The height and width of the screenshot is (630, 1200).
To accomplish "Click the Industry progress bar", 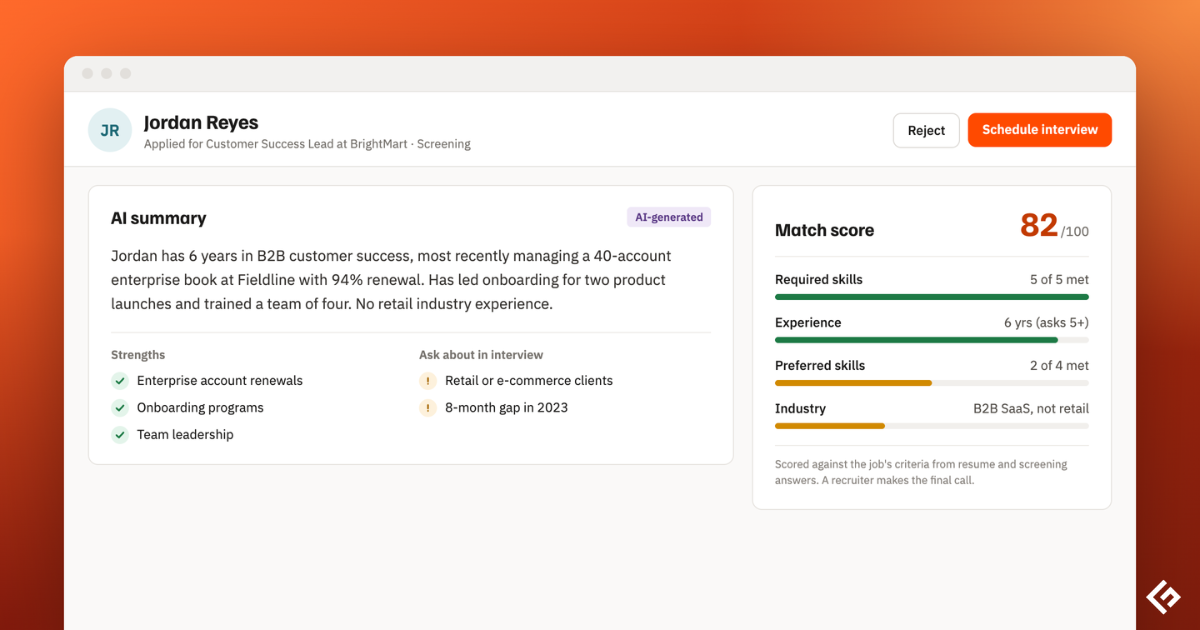I will pyautogui.click(x=932, y=426).
